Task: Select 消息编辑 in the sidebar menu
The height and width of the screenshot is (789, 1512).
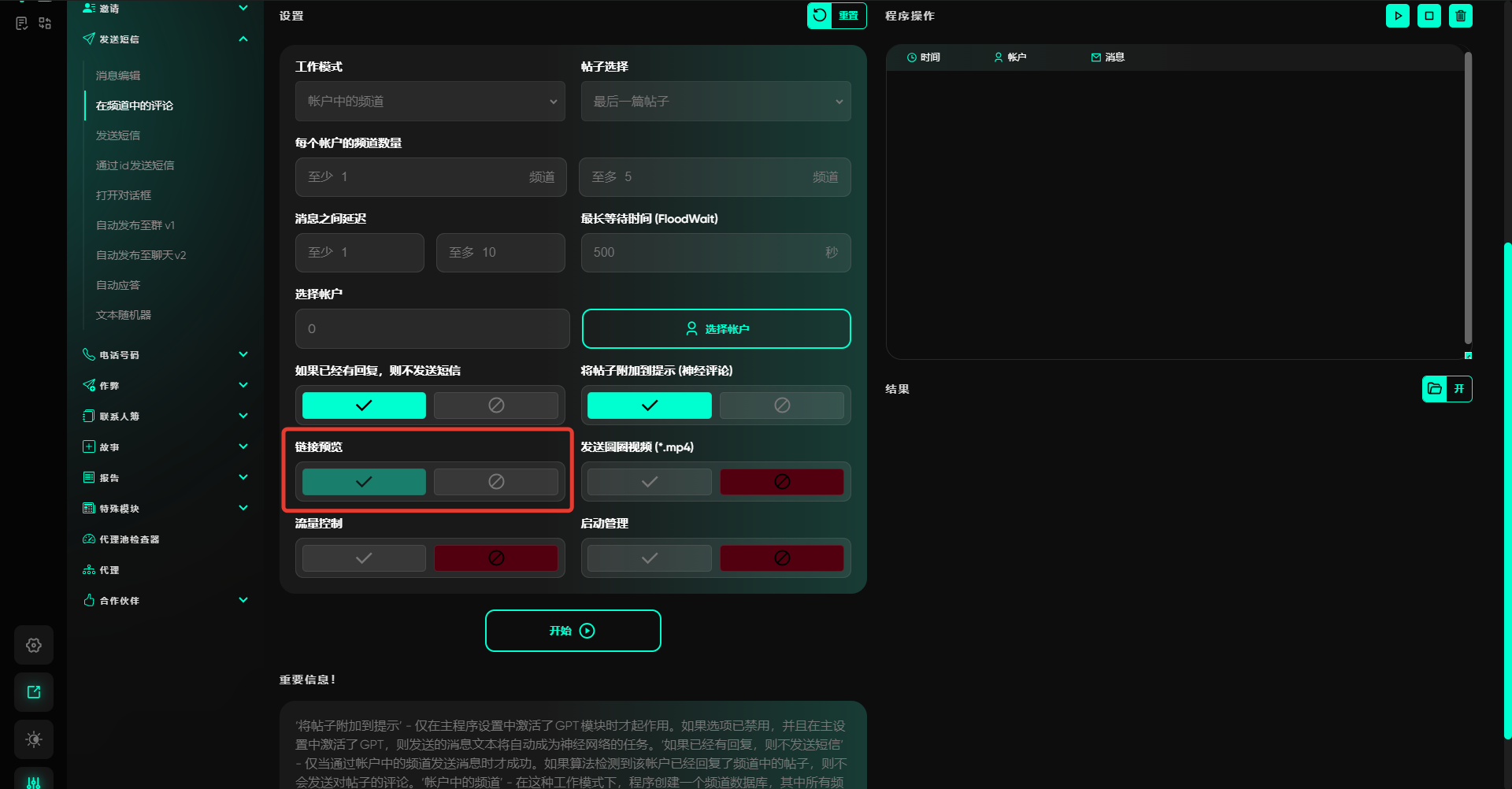Action: coord(118,76)
